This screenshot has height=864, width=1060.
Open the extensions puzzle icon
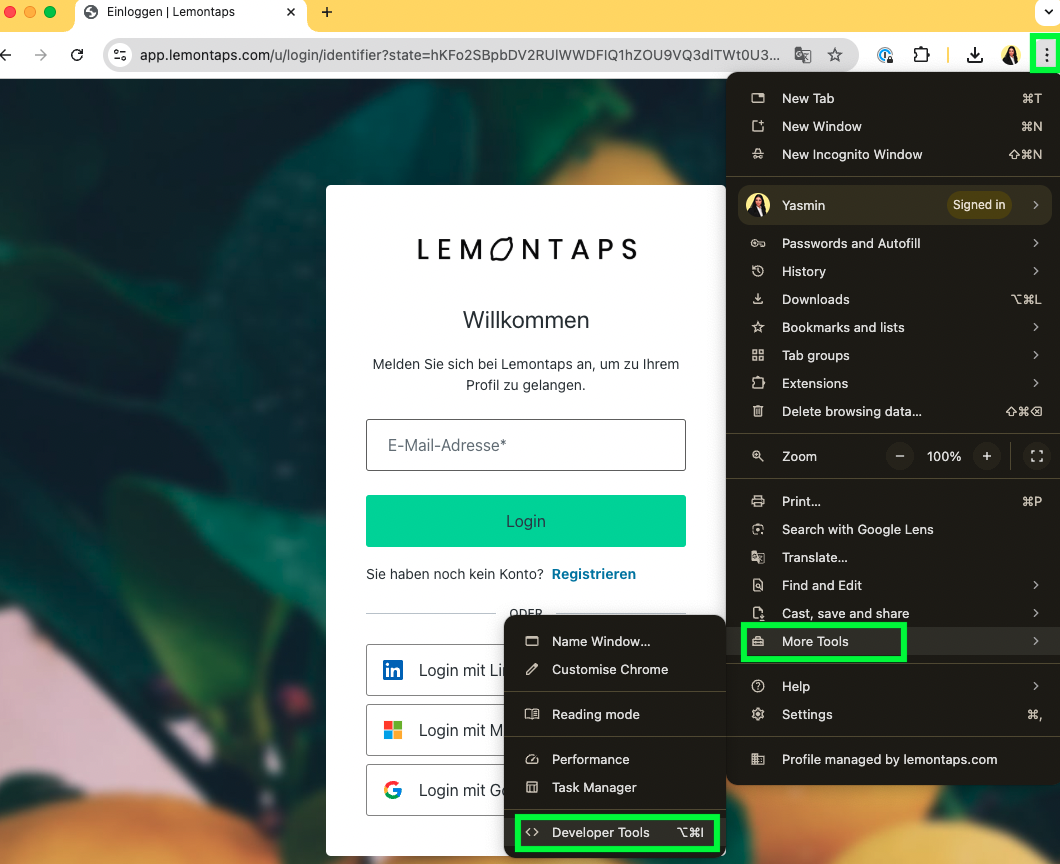click(921, 55)
